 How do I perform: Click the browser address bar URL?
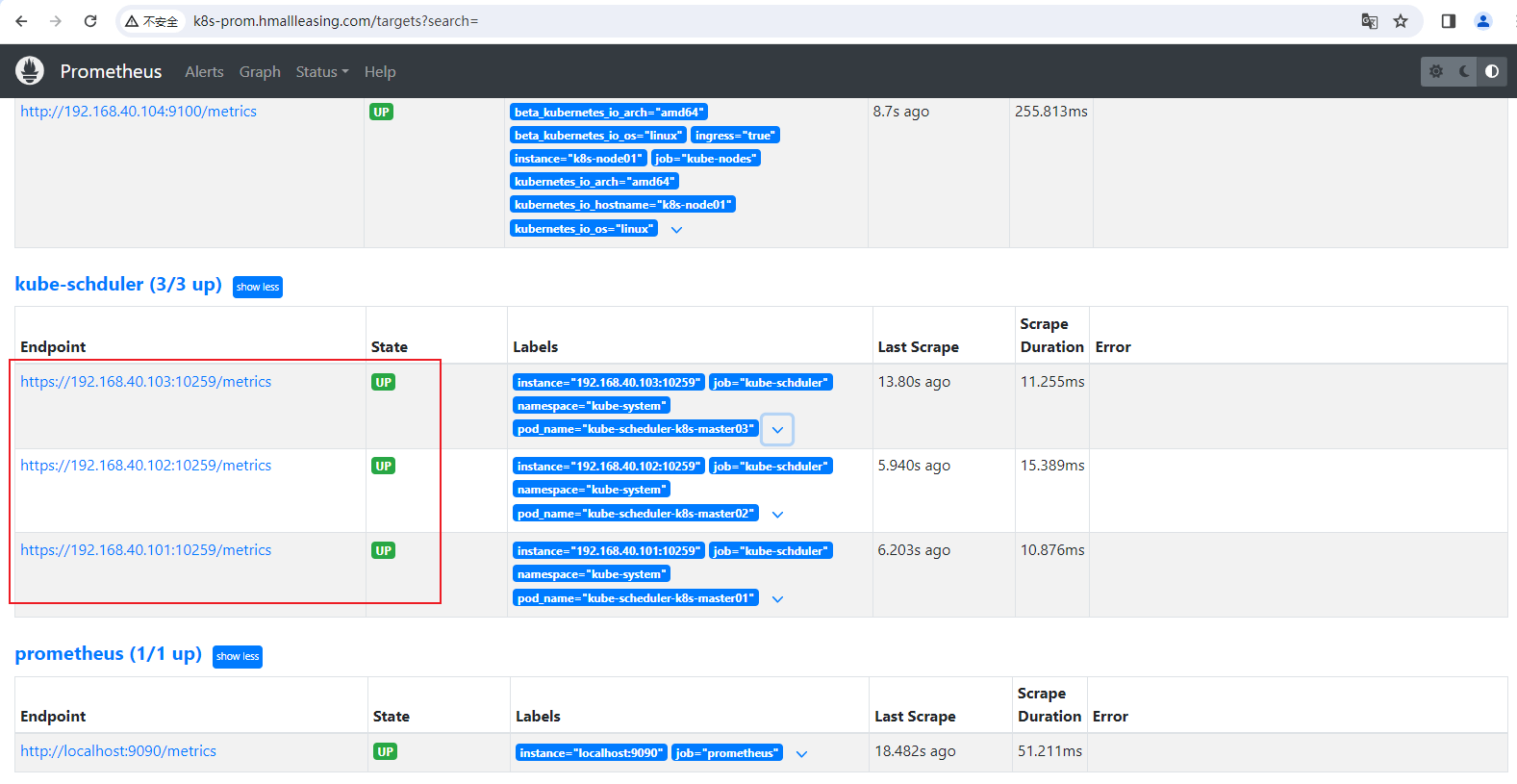[x=336, y=21]
